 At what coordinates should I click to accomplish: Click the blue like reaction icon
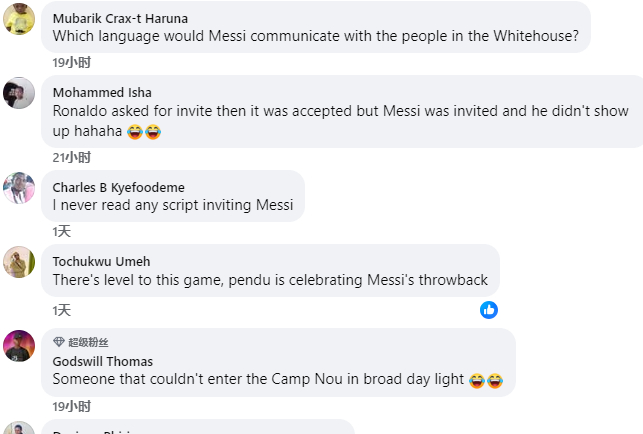(489, 310)
